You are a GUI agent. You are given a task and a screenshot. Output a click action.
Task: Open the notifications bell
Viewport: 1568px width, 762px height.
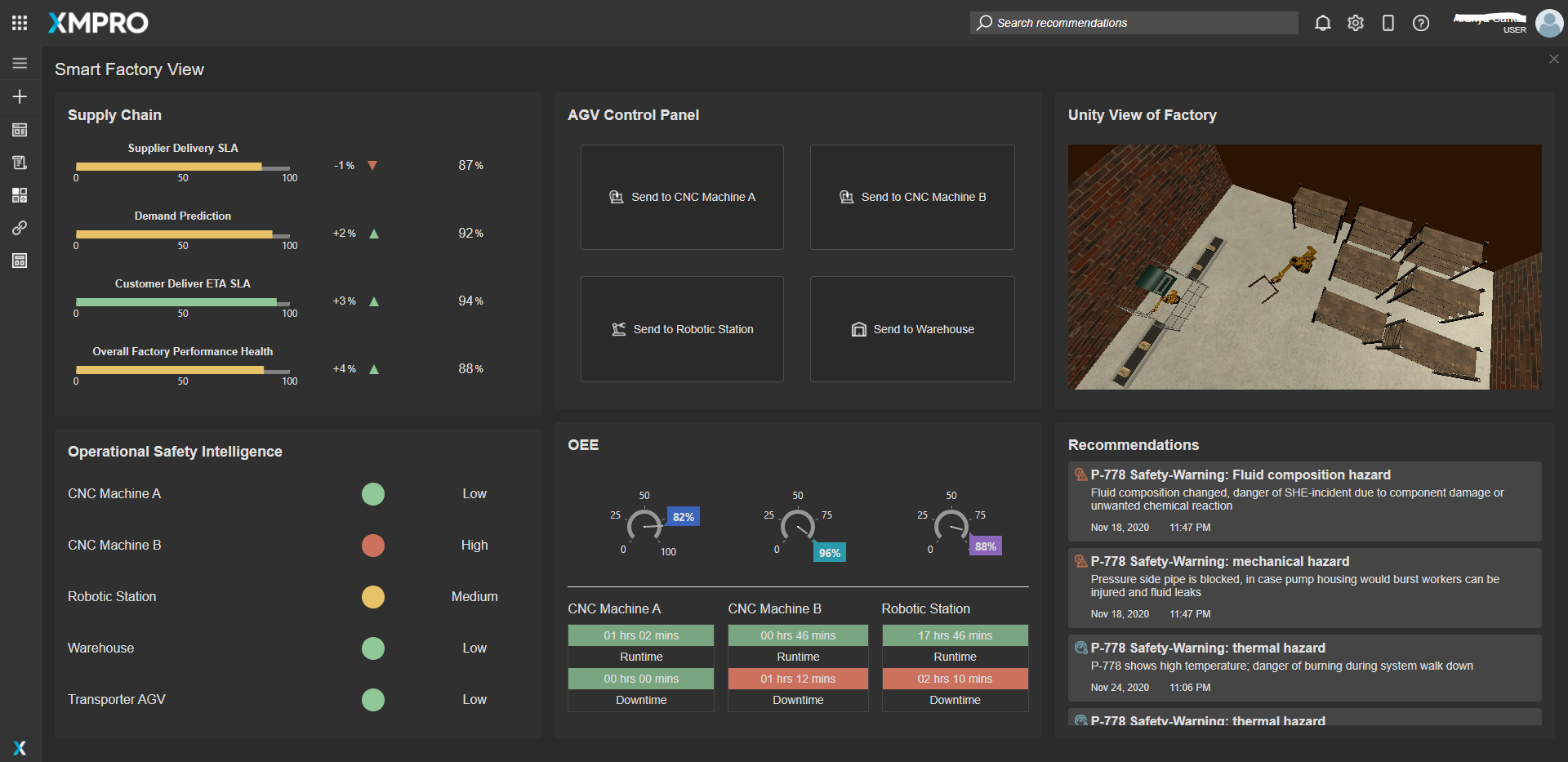tap(1322, 23)
